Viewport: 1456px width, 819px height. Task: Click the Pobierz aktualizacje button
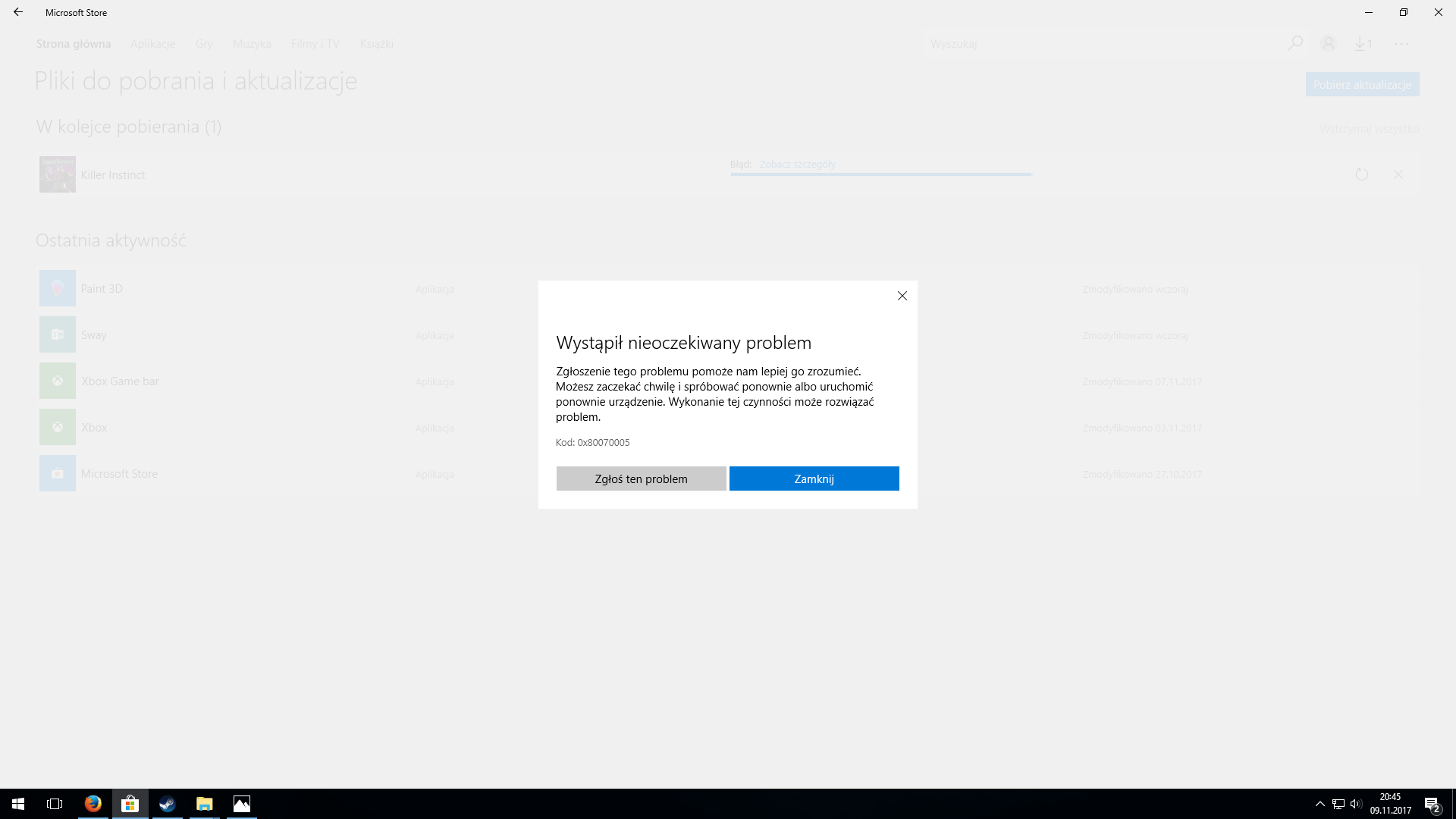tap(1362, 84)
